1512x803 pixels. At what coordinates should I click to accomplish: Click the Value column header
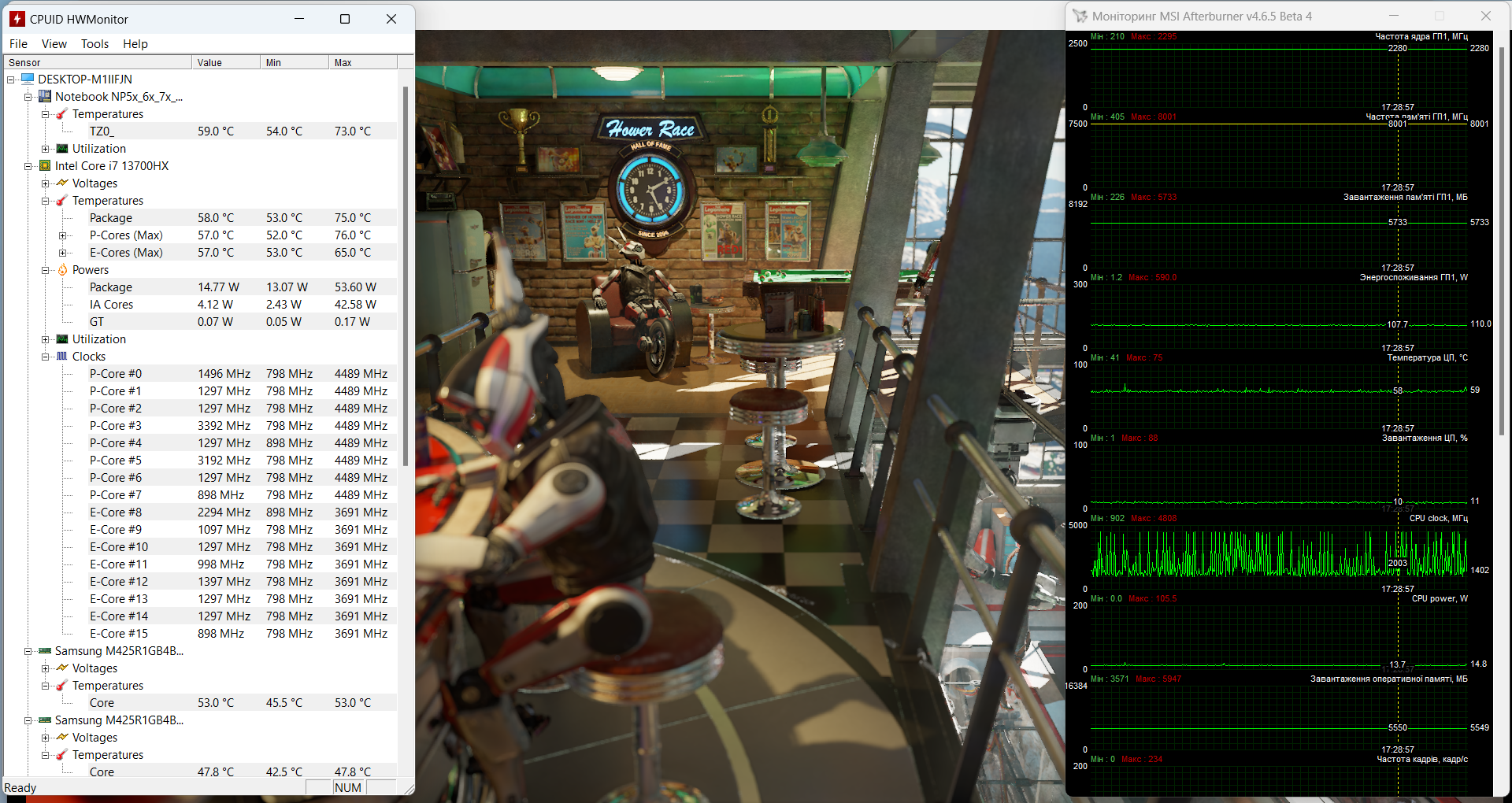point(226,62)
